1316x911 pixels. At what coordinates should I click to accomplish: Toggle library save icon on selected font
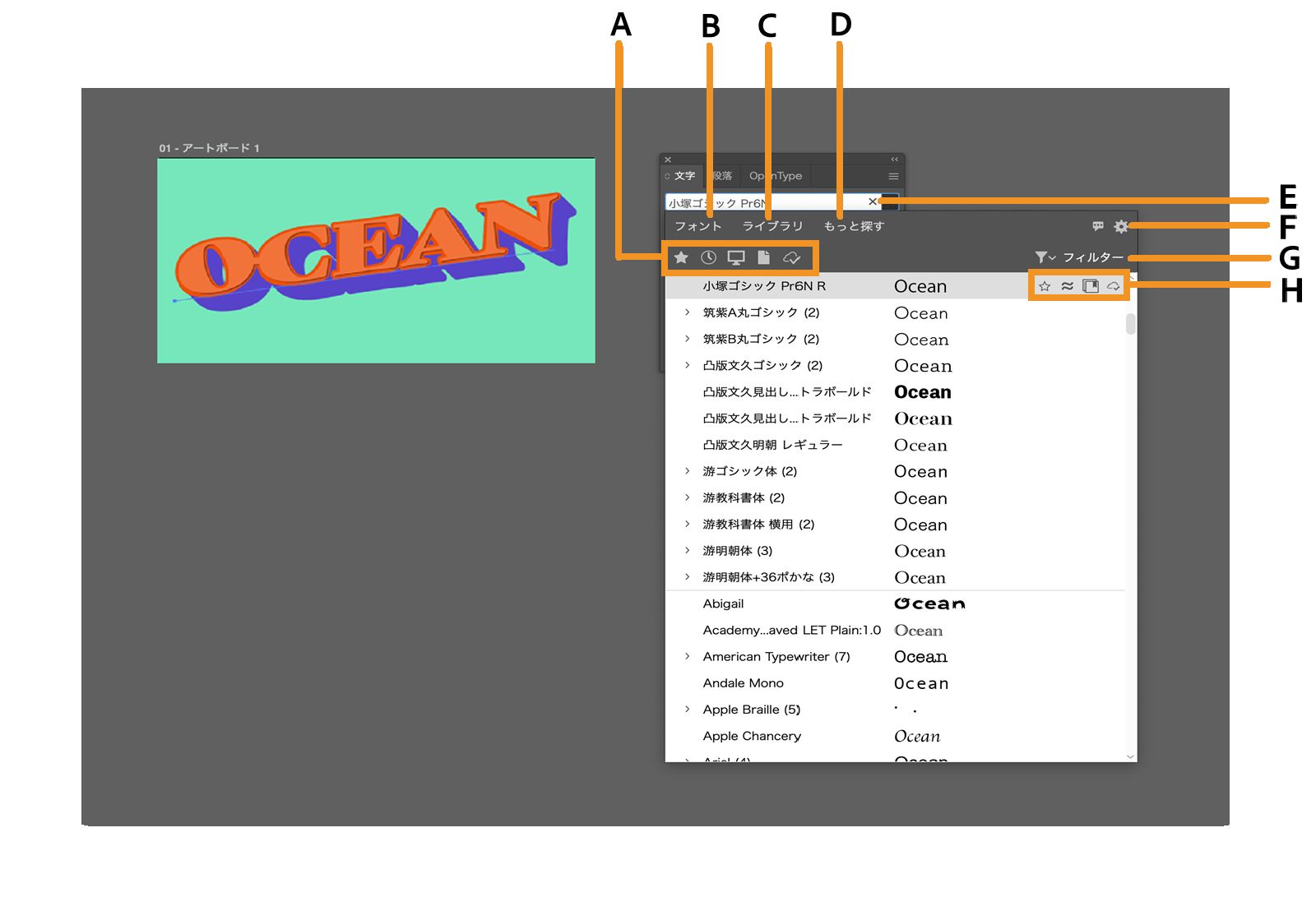[1091, 286]
